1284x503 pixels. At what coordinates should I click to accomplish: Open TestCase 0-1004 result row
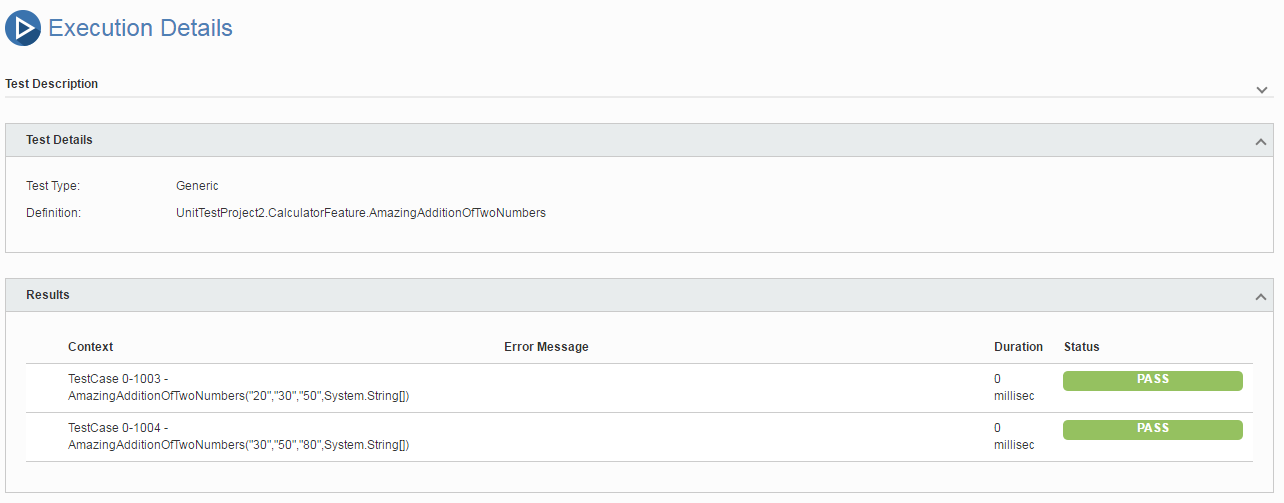[x=639, y=437]
